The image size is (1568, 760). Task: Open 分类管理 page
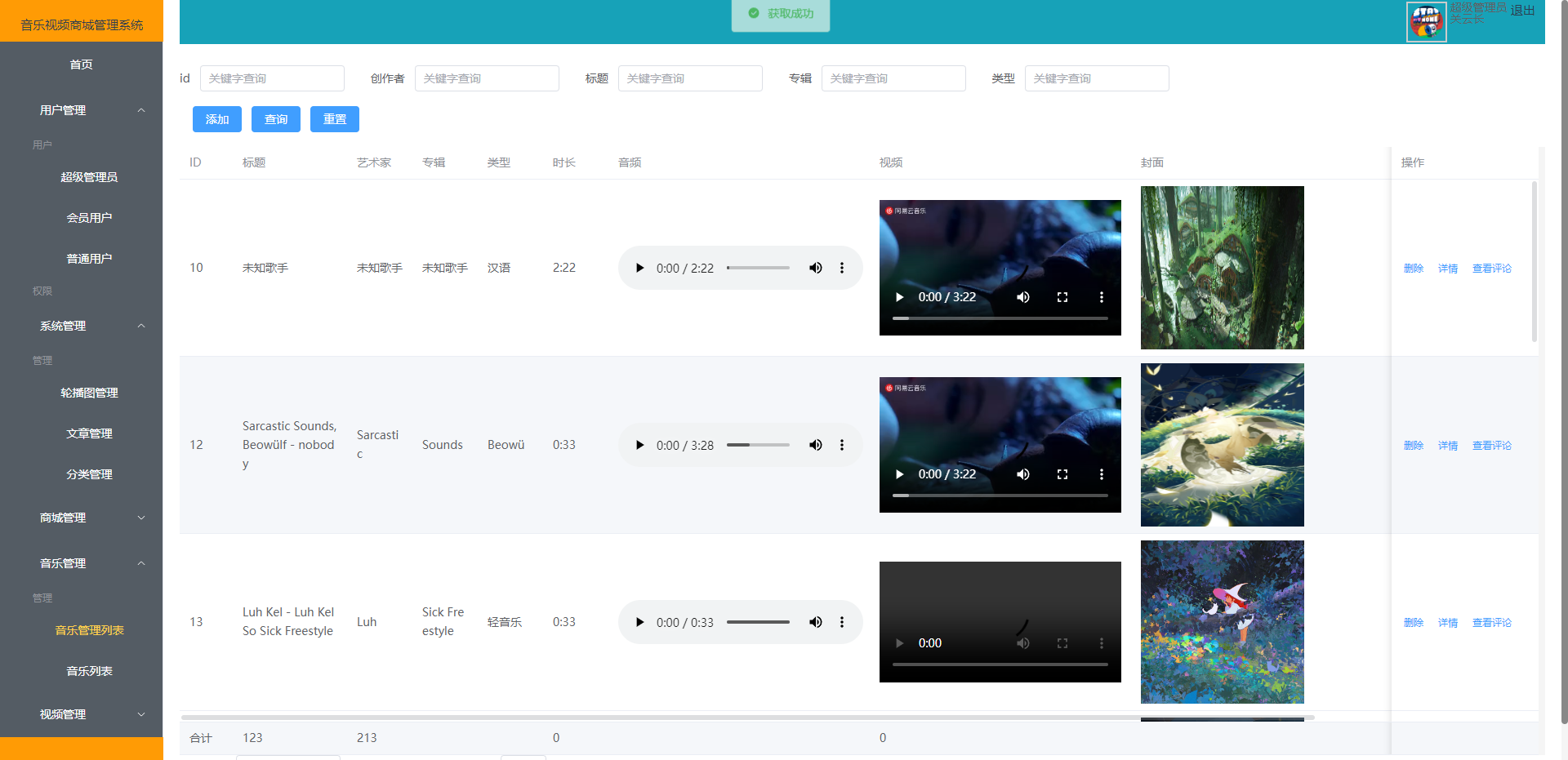tap(89, 474)
